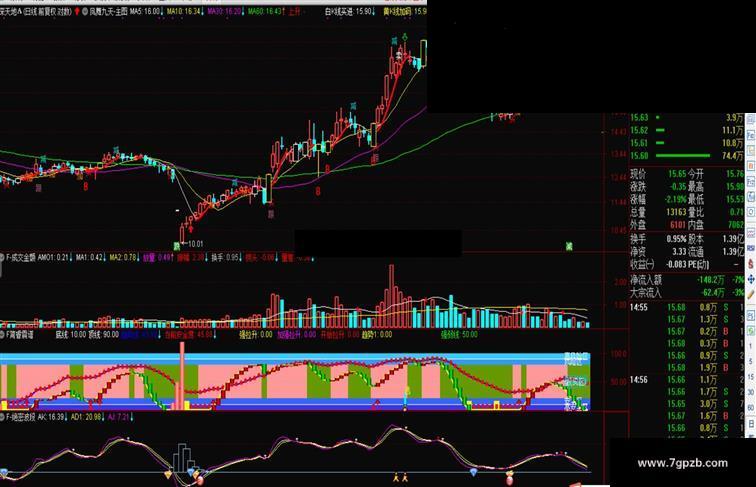Viewport: 756px width, 487px height.
Task: Click the 10.01 low price label
Action: point(195,244)
